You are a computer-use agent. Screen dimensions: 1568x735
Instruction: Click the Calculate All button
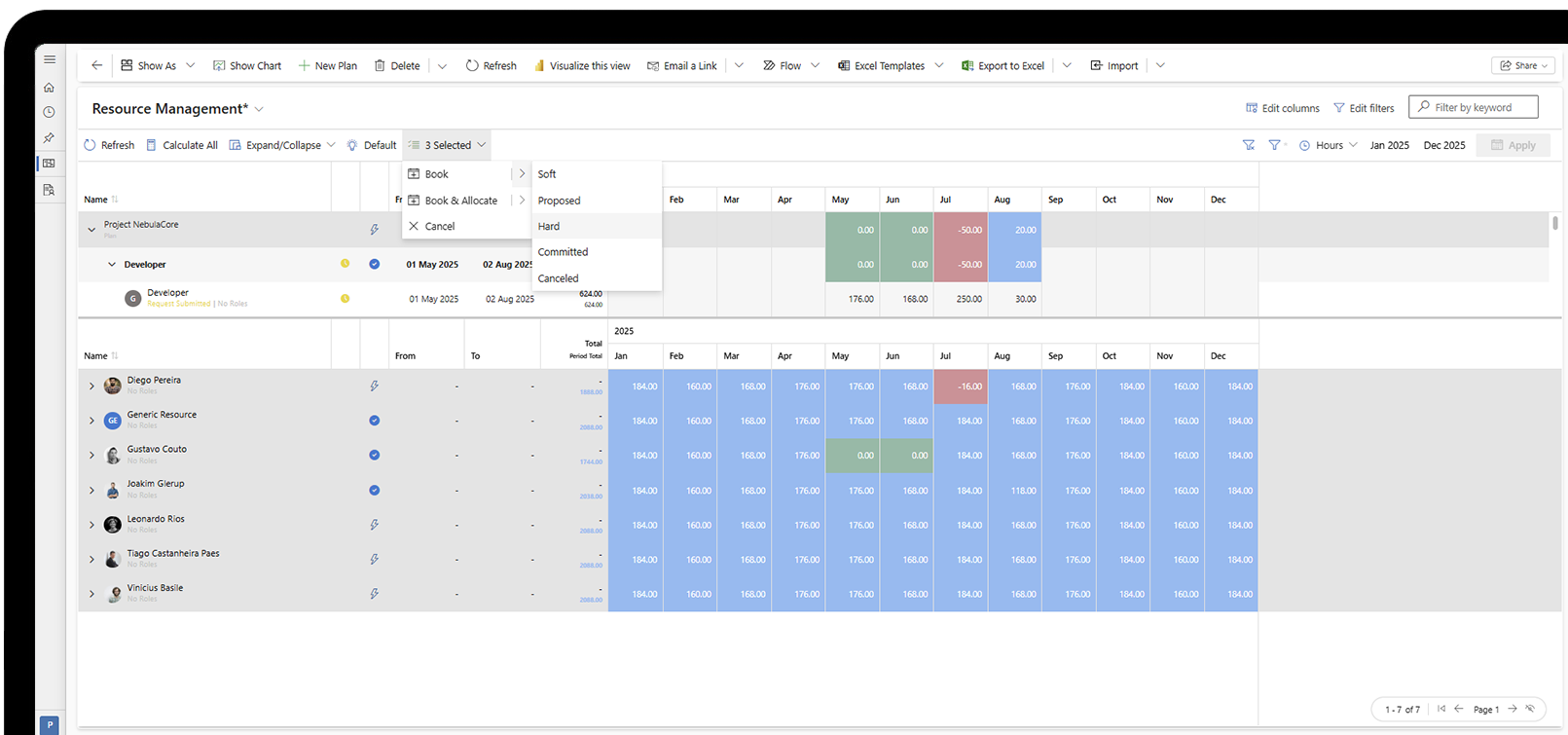click(181, 145)
